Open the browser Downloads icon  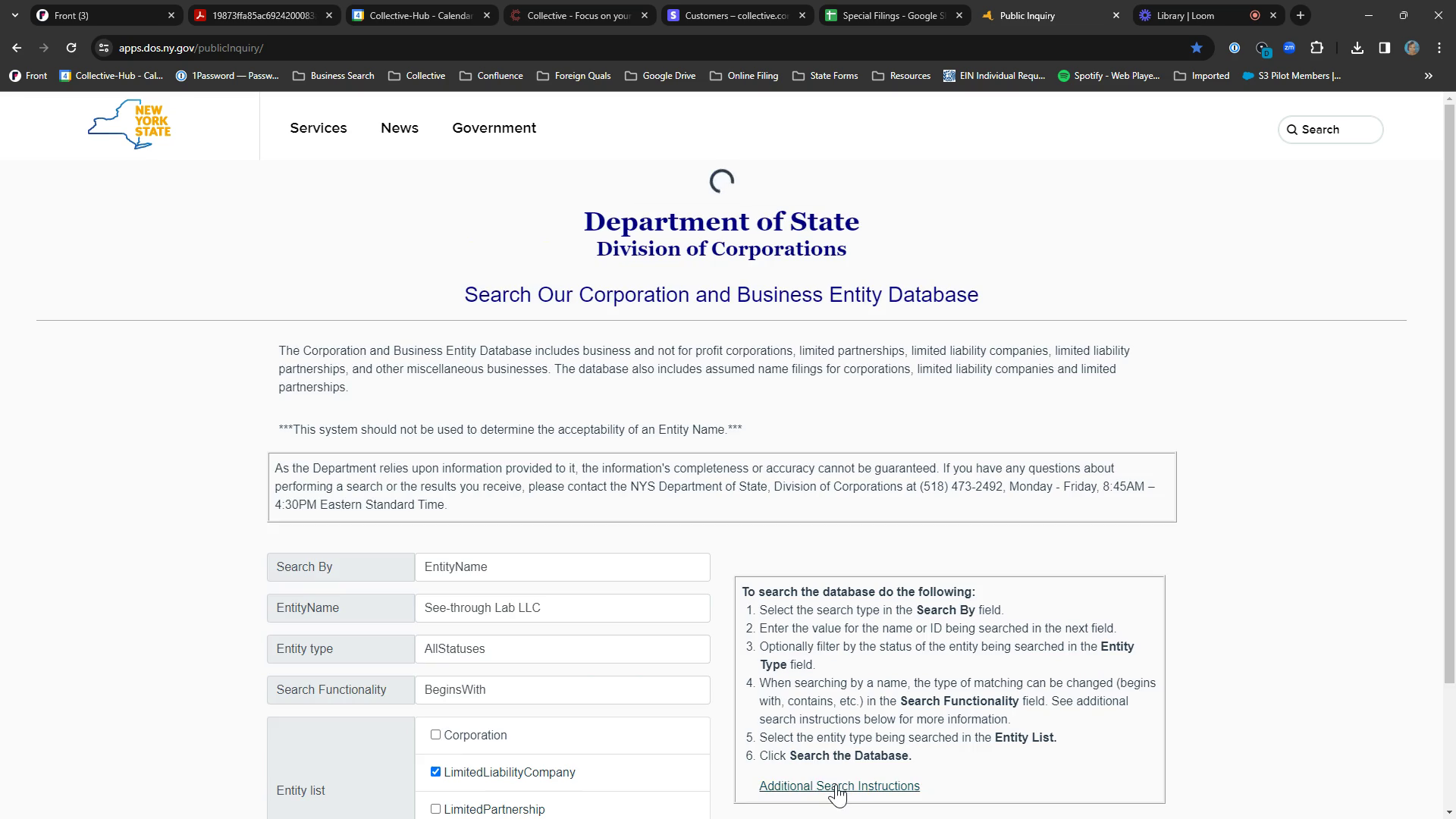(x=1357, y=48)
